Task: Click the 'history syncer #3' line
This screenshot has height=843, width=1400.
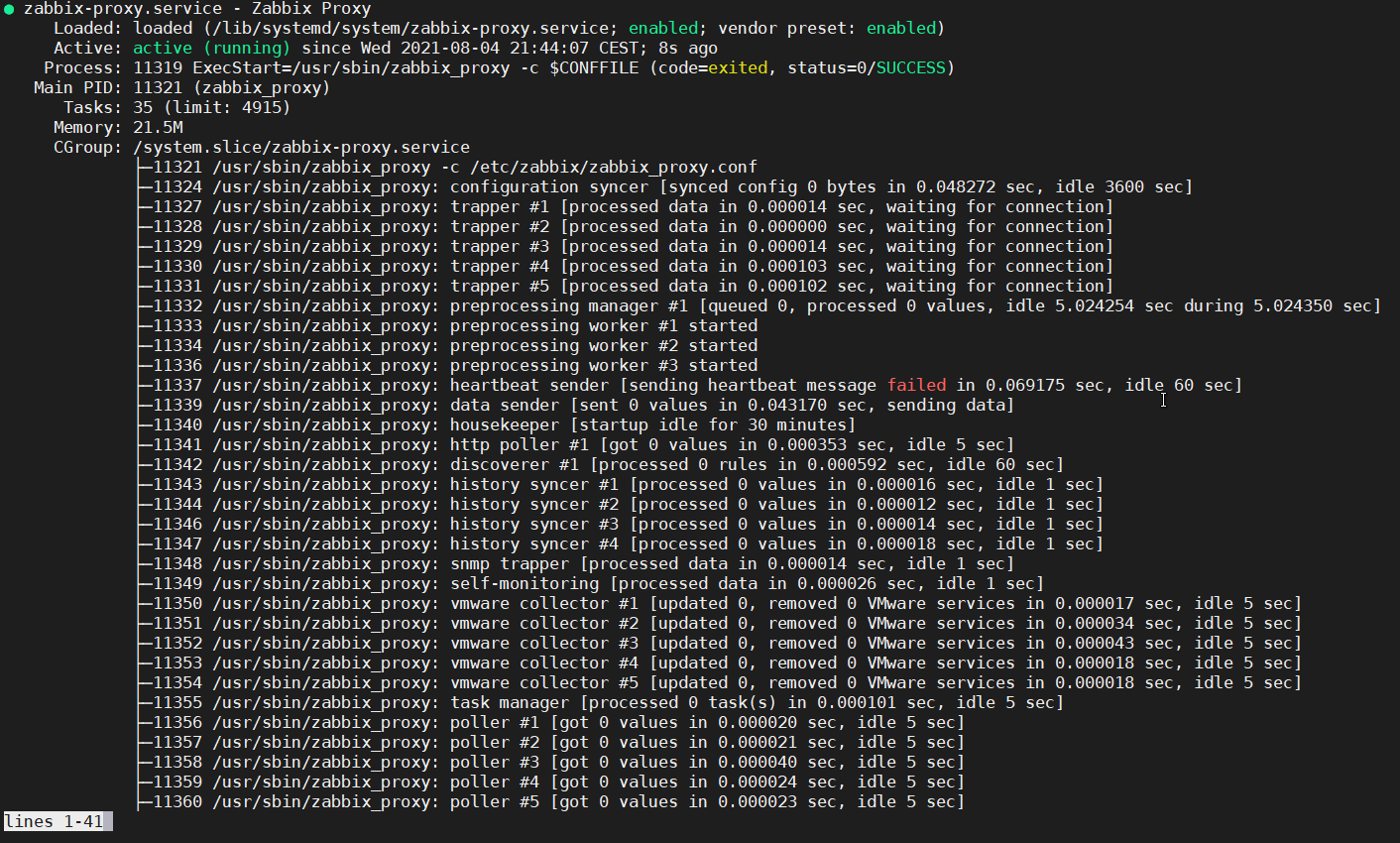Action: pos(621,525)
